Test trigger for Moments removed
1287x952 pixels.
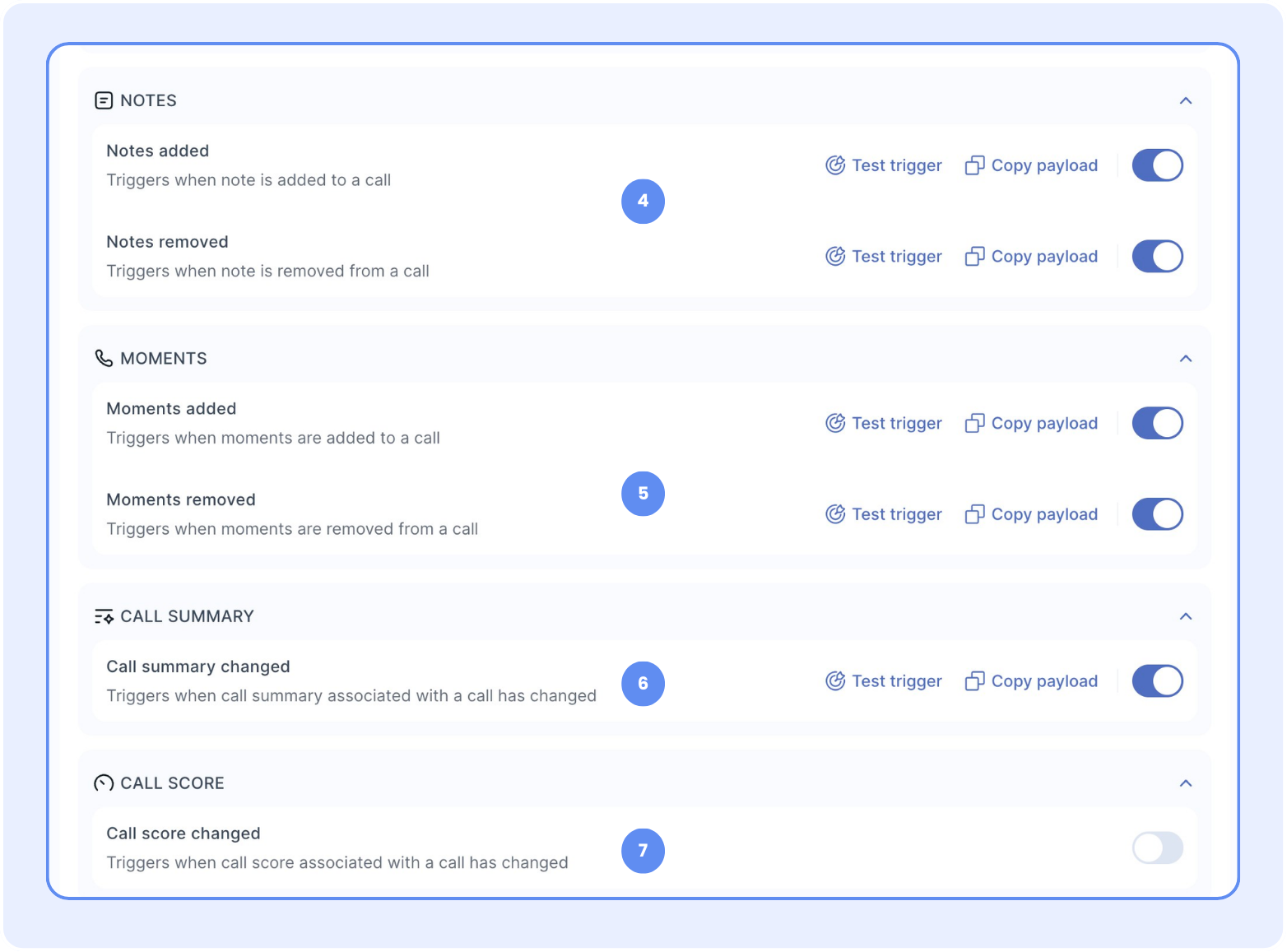point(884,514)
